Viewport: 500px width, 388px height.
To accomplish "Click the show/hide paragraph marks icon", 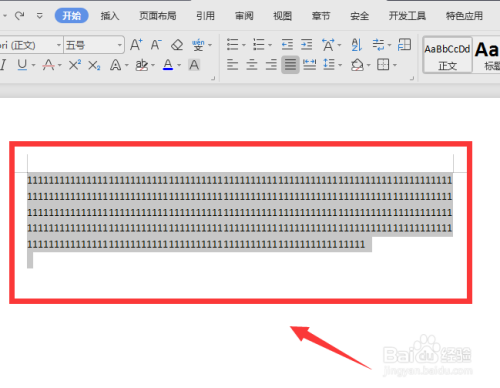I will click(378, 45).
